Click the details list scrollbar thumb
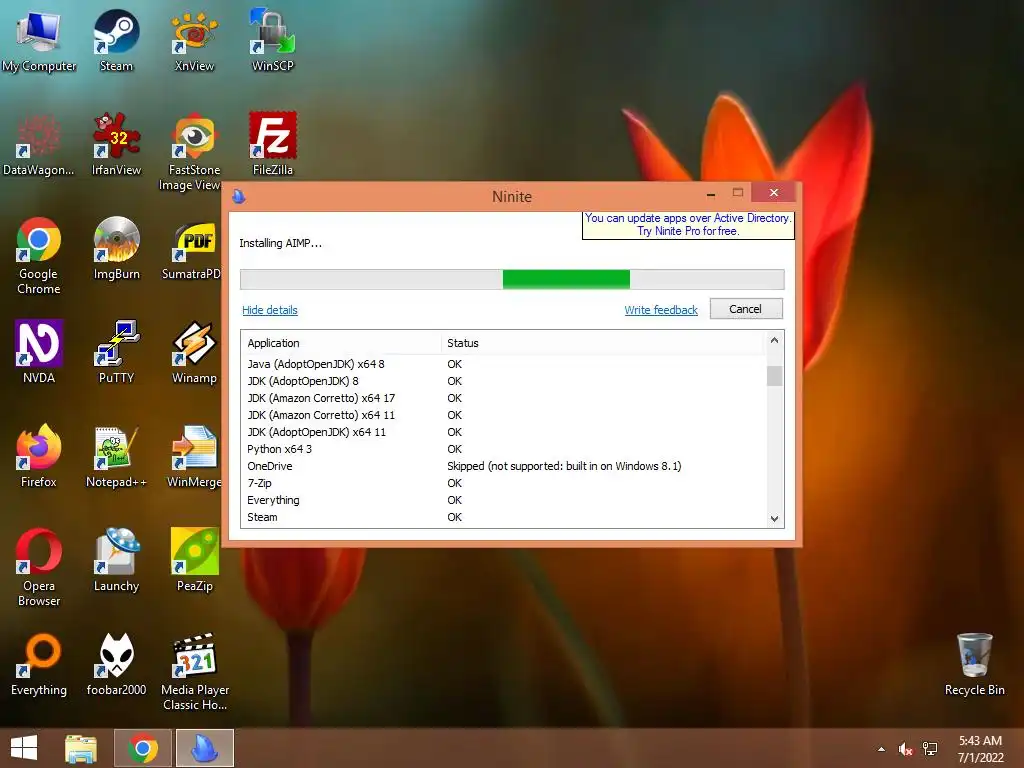Viewport: 1024px width, 768px height. pyautogui.click(x=775, y=376)
